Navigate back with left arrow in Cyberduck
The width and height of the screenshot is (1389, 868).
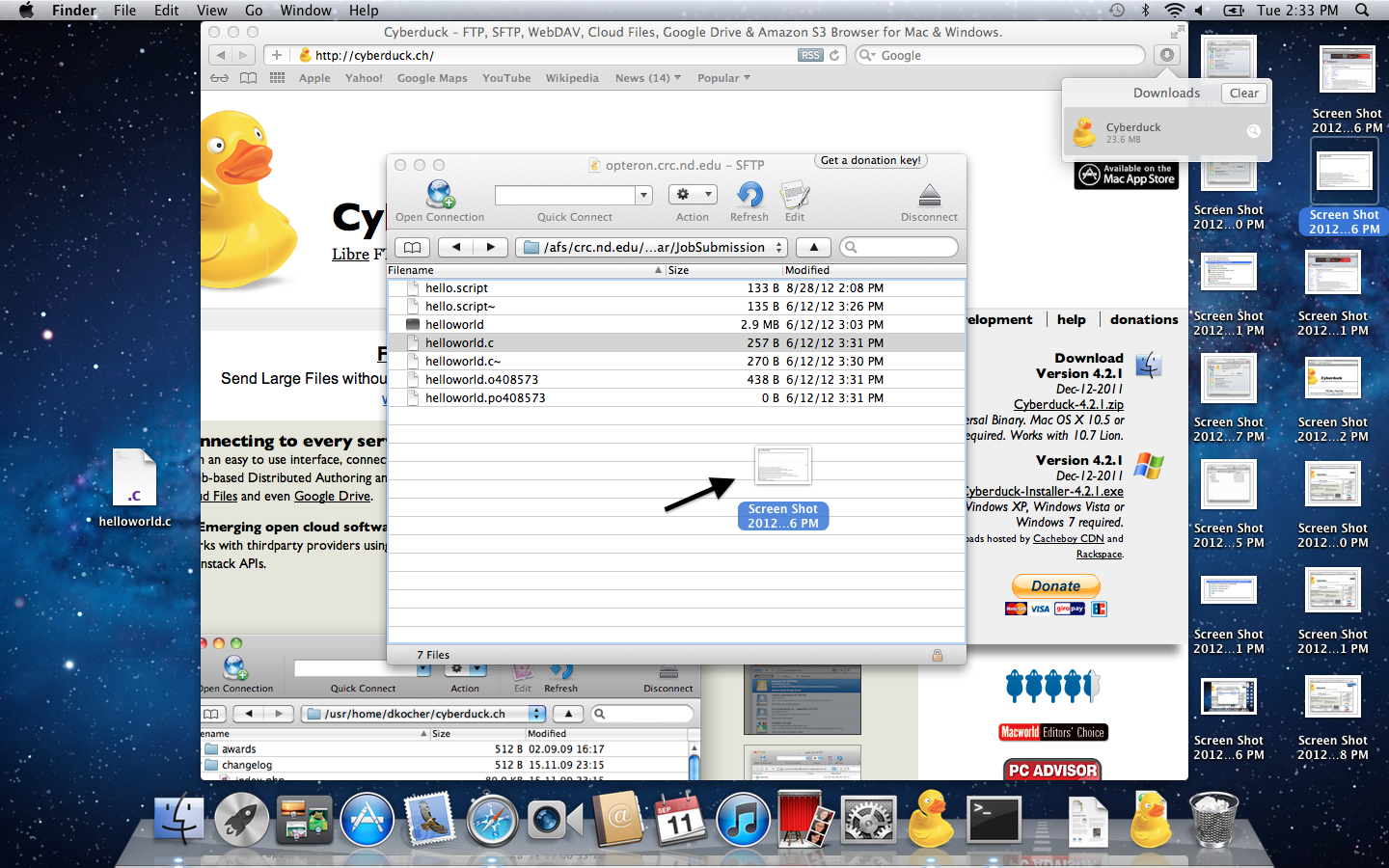(x=456, y=247)
